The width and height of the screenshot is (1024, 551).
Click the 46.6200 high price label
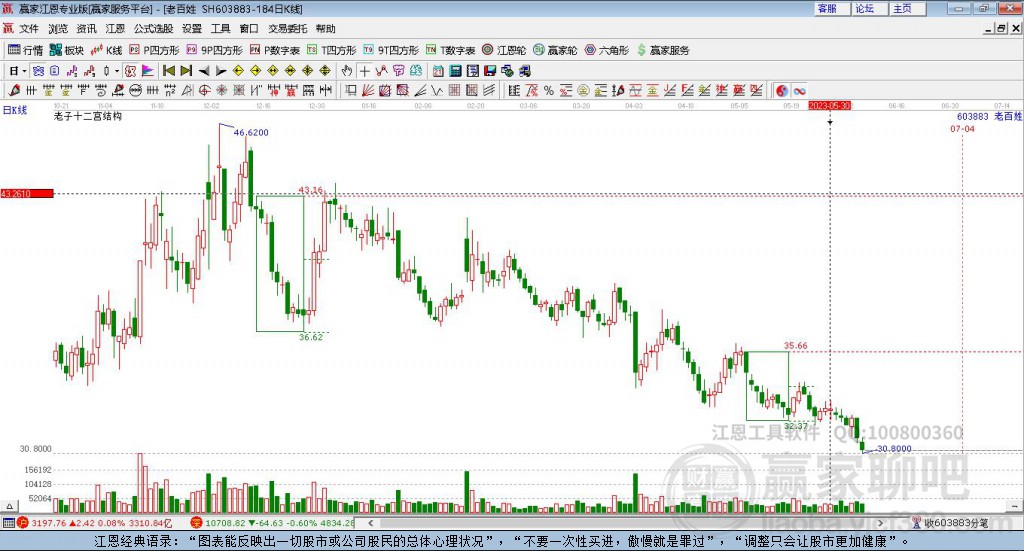point(251,133)
